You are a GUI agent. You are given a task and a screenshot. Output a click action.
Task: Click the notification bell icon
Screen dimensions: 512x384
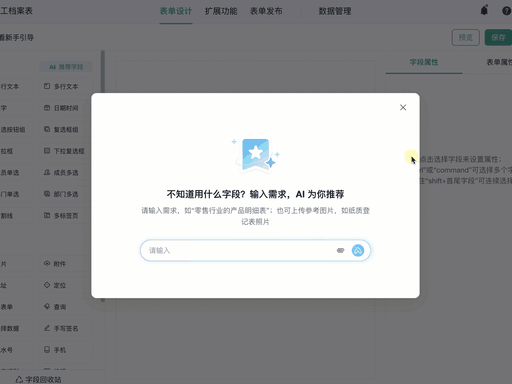[x=484, y=11]
